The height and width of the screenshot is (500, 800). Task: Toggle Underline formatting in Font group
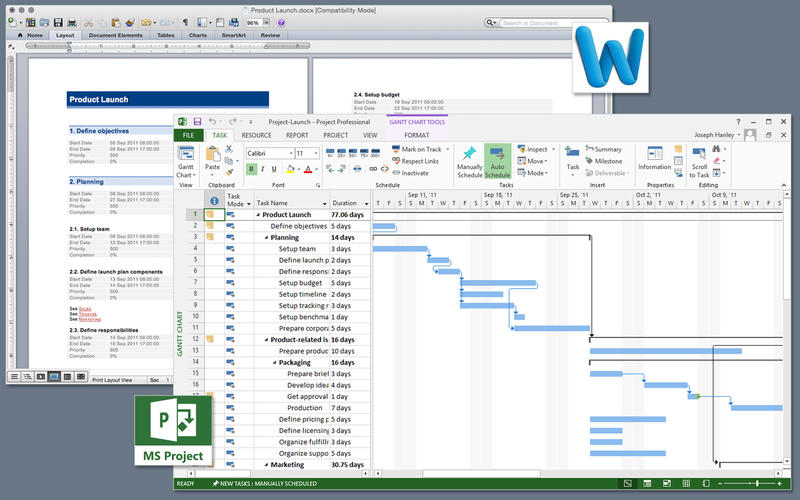[x=274, y=169]
